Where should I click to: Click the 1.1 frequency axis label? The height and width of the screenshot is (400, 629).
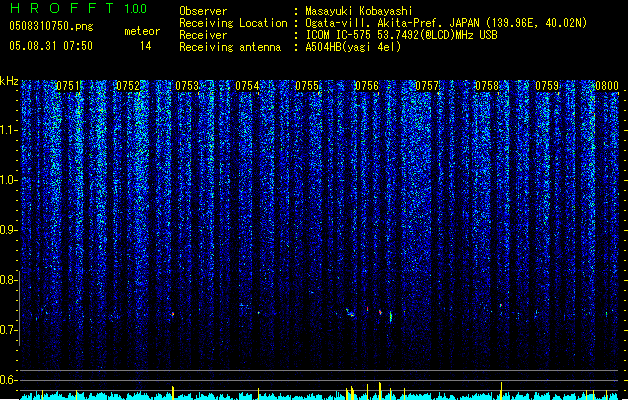[x=8, y=130]
